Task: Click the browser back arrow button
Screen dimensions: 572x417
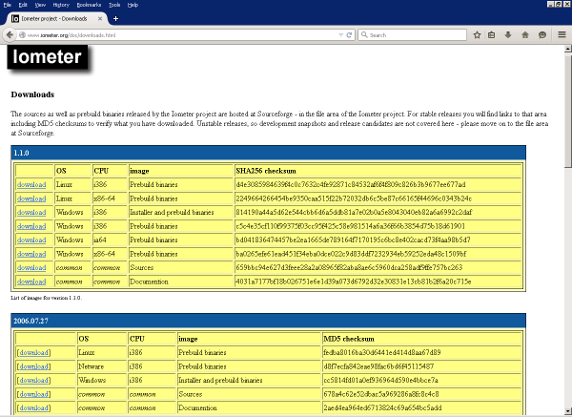Action: click(10, 35)
